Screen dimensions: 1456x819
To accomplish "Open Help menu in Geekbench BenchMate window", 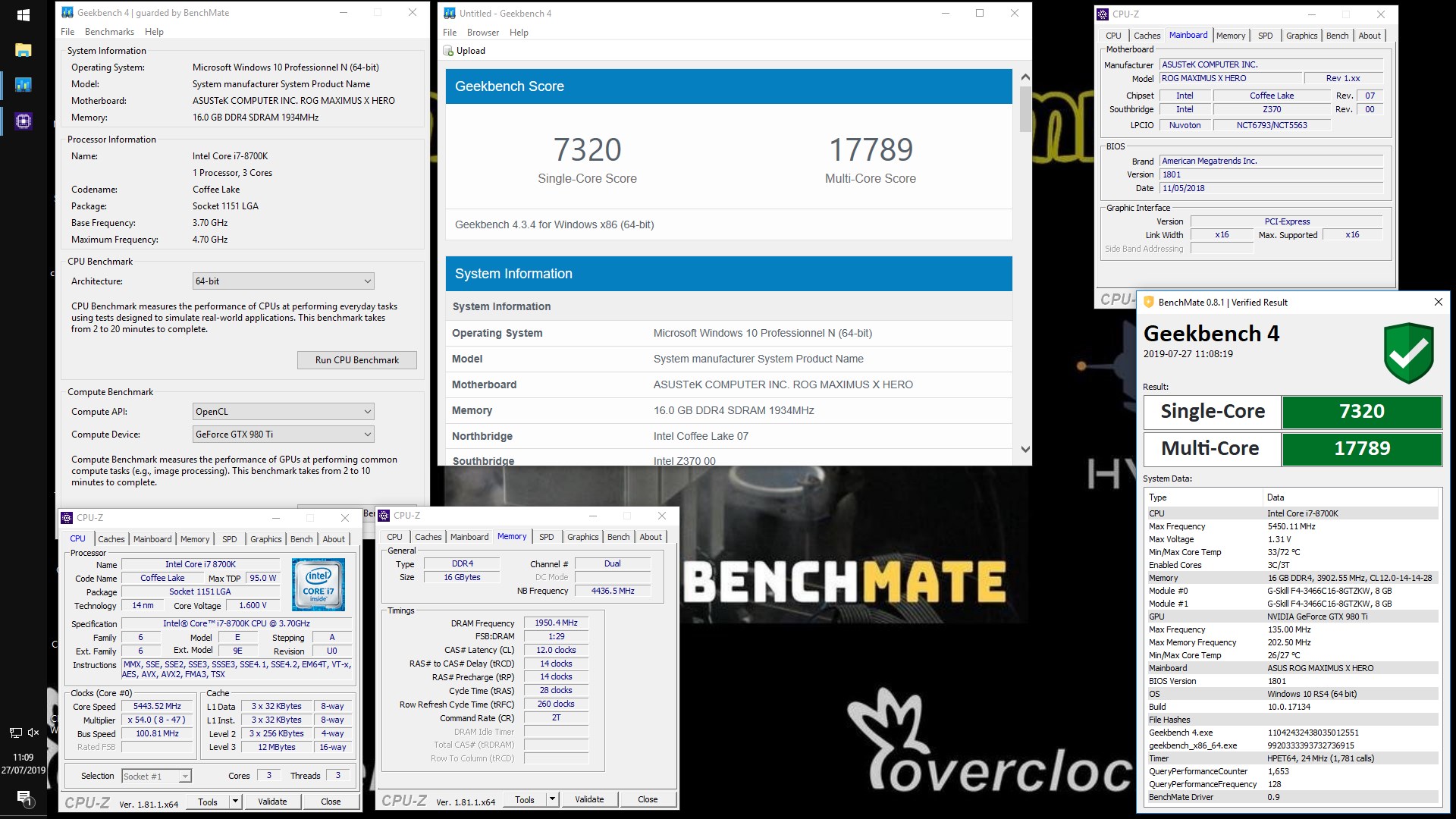I will [x=154, y=32].
